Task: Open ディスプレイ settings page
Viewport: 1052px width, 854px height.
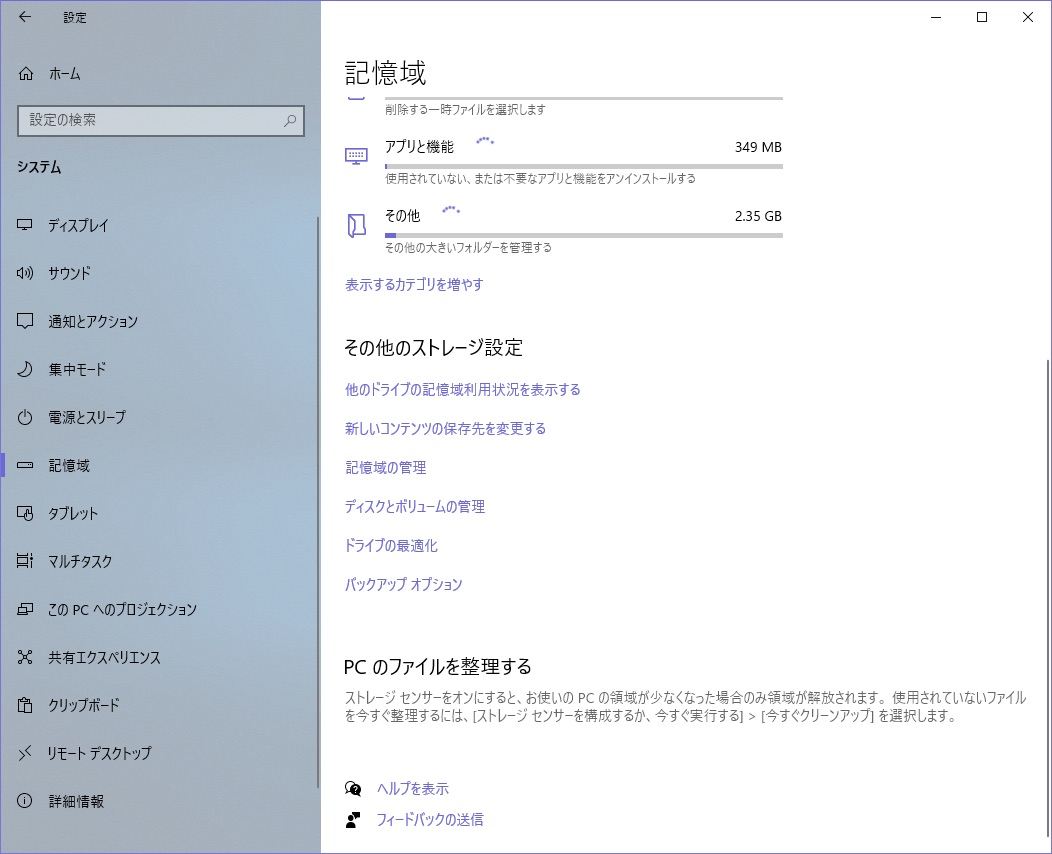Action: (x=159, y=225)
